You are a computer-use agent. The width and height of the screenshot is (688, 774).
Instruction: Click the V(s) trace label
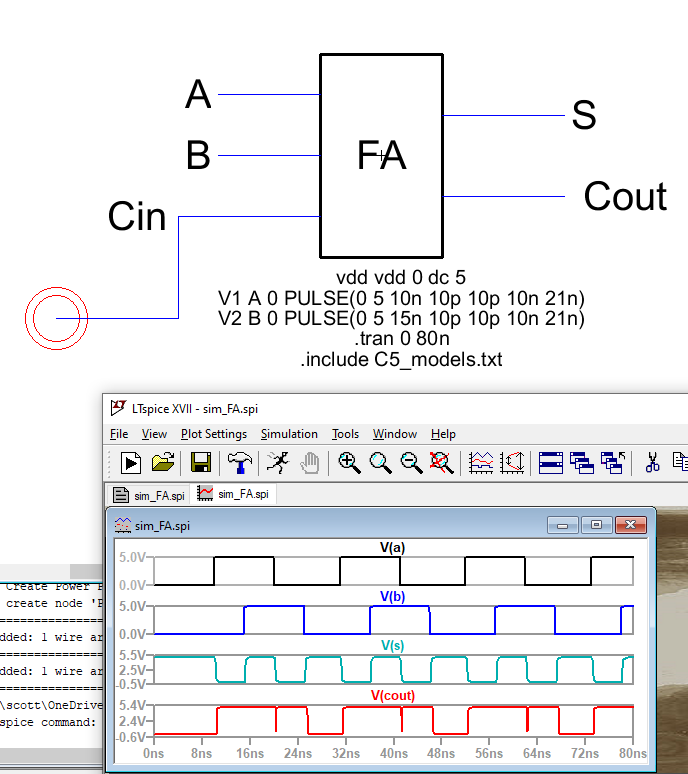393,646
